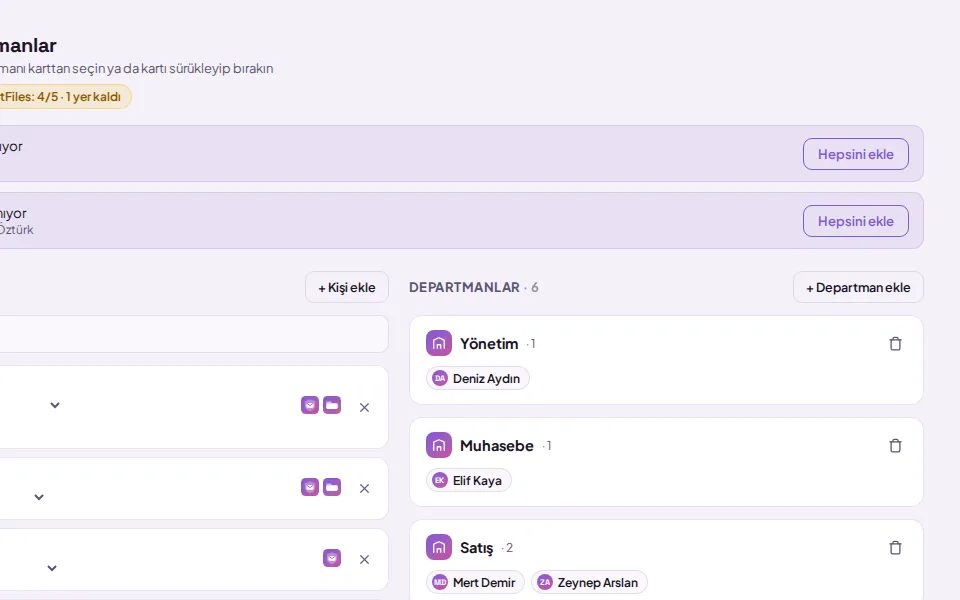Viewport: 960px width, 600px height.
Task: Expand the chevron on first person card
Action: tap(54, 405)
